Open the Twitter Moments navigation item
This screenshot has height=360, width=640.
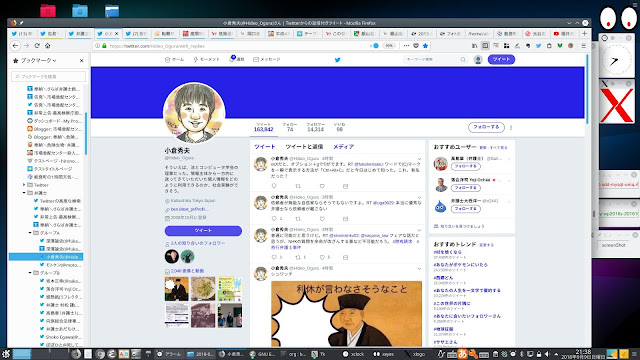click(207, 60)
